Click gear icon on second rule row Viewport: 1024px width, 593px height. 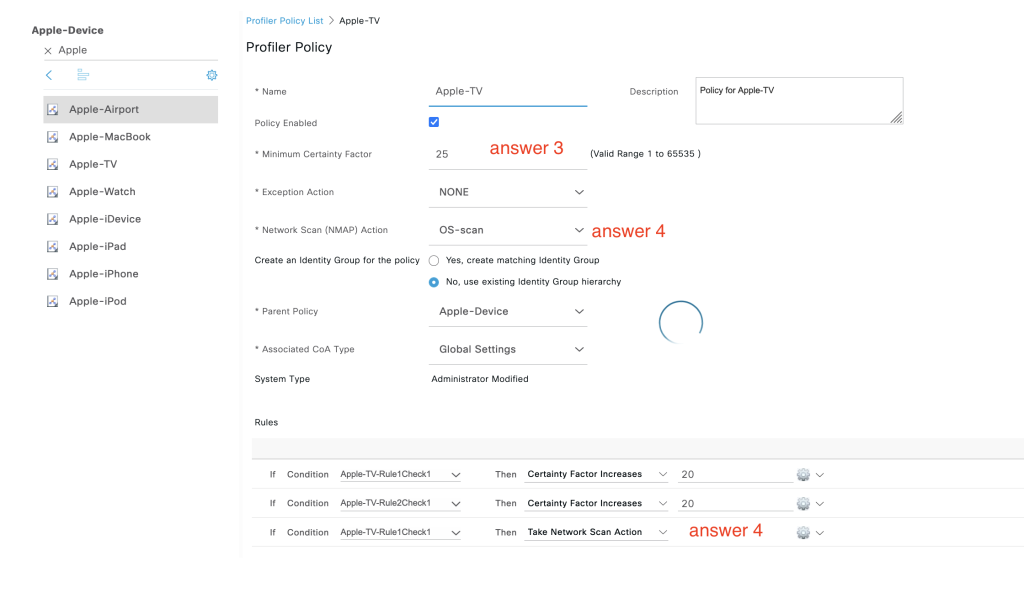click(x=802, y=504)
